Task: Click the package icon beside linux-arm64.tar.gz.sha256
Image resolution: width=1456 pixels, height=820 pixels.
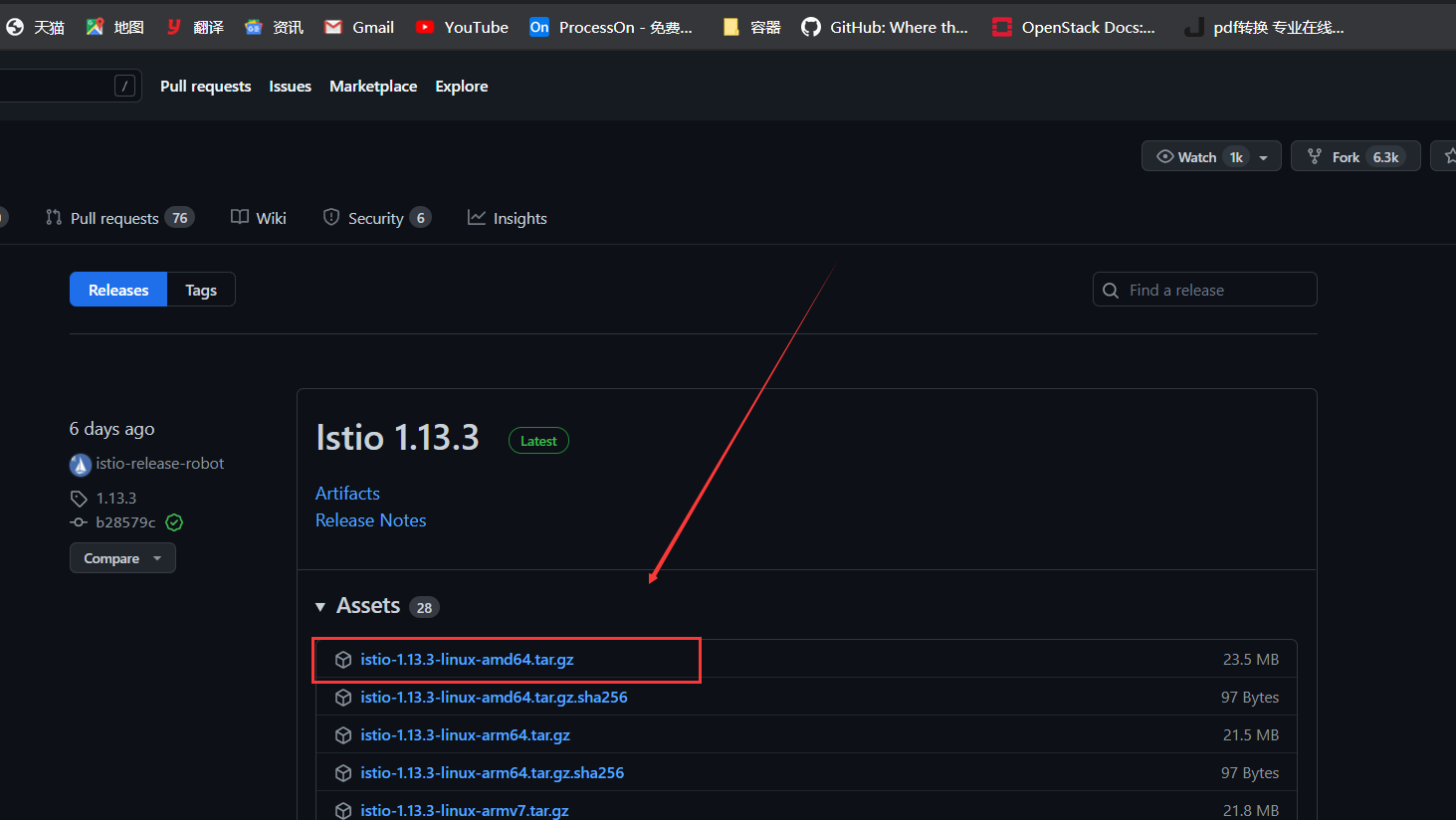Action: click(x=343, y=773)
